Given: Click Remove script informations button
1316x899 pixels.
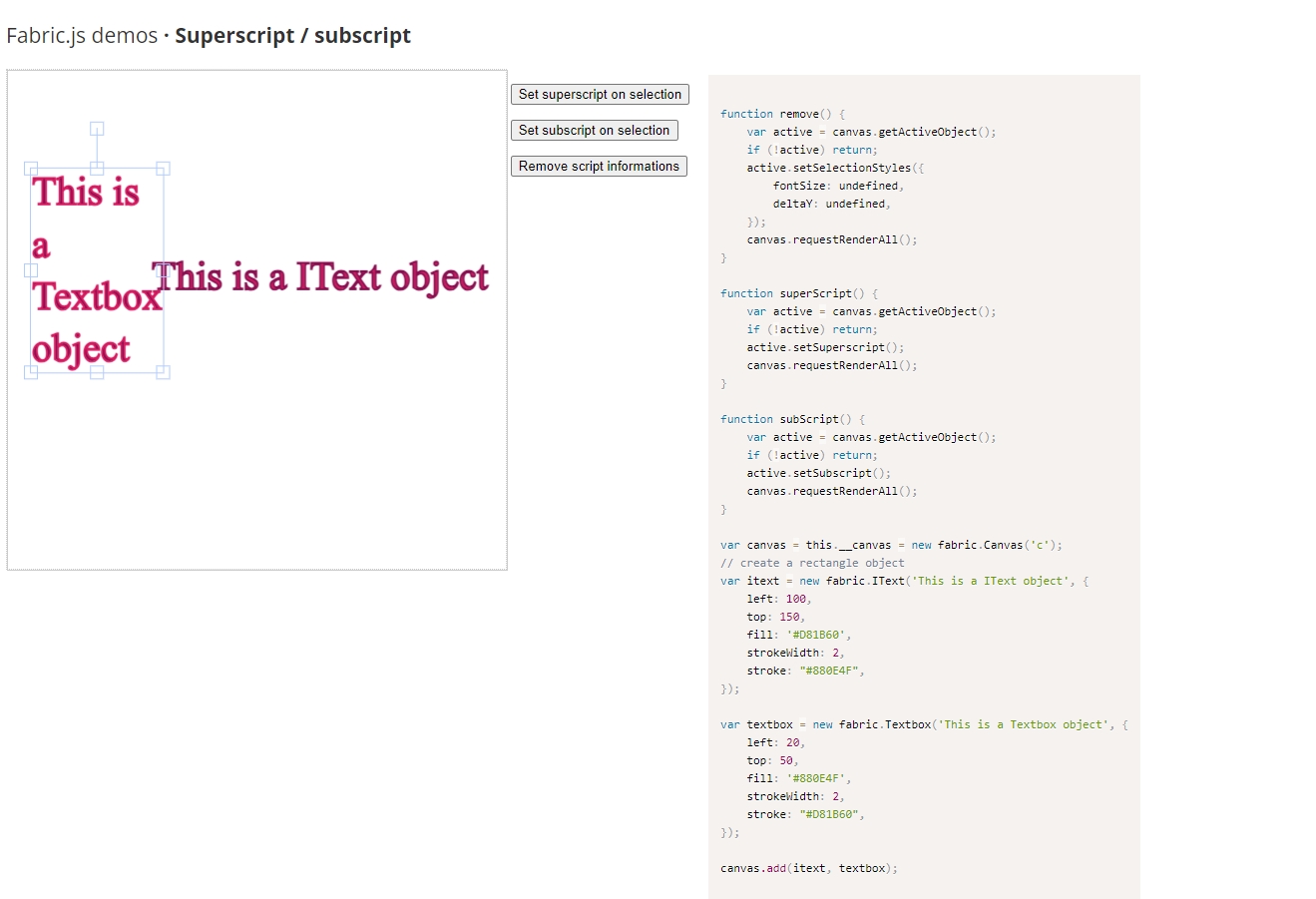Looking at the screenshot, I should (599, 167).
